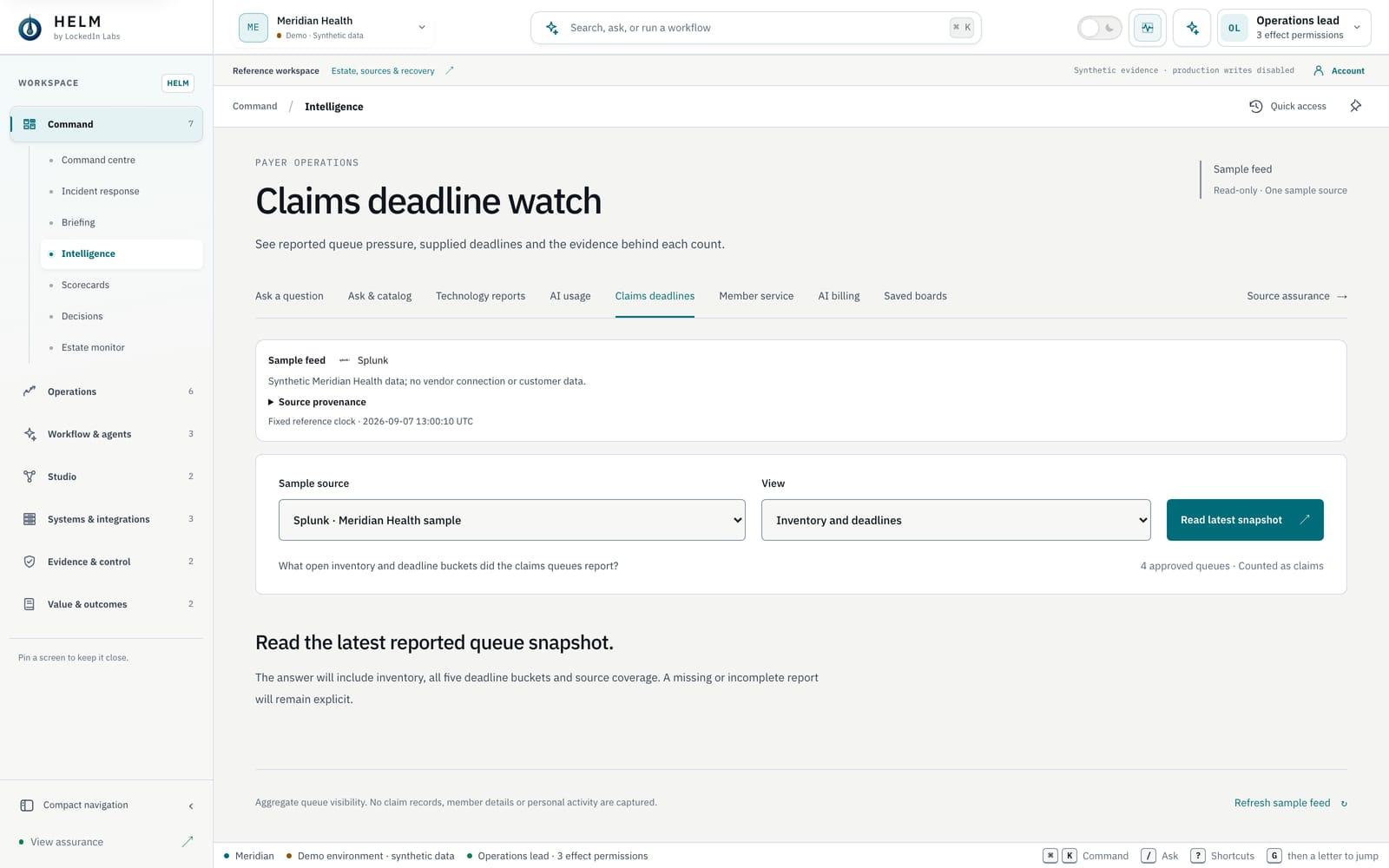
Task: Open the Sample source select box
Action: tap(511, 520)
